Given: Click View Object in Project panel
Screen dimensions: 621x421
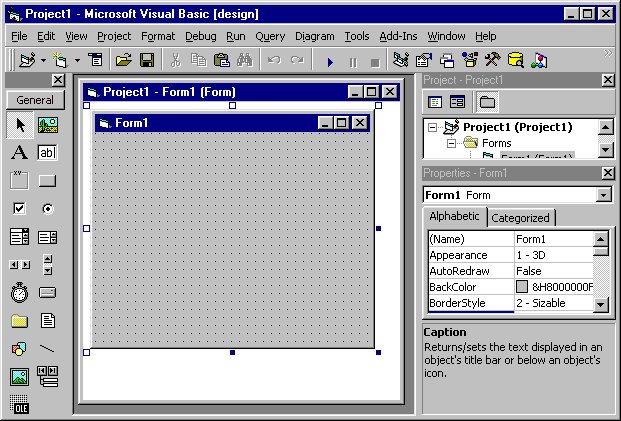Looking at the screenshot, I should (x=457, y=102).
